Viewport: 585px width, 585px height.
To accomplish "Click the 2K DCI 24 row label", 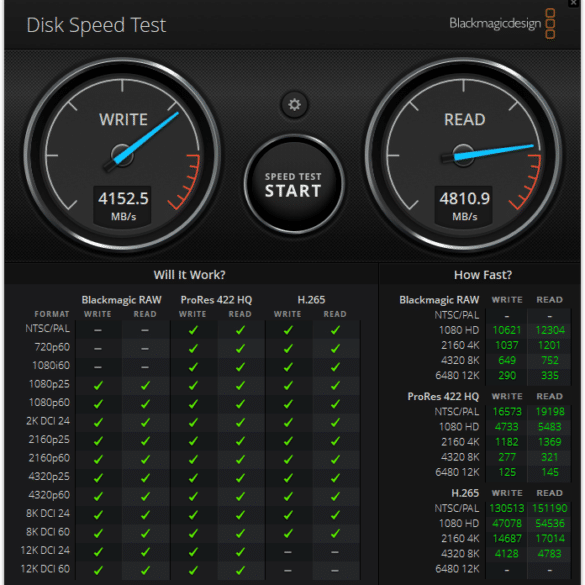I will 48,421.
